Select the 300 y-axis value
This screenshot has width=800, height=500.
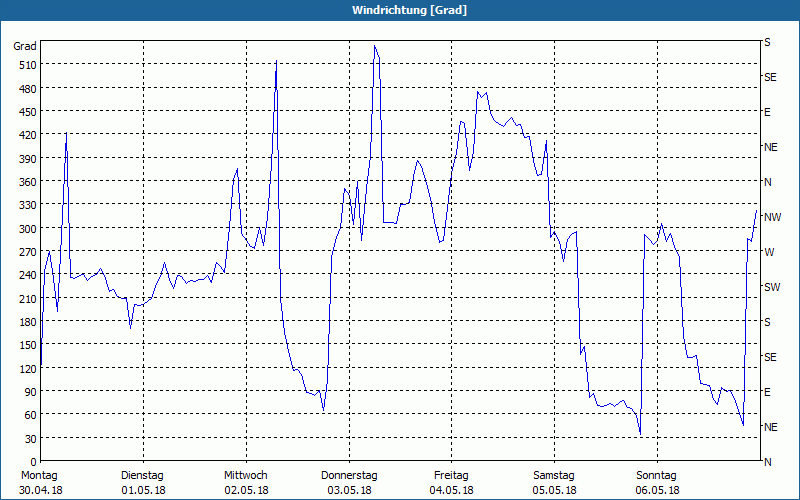click(x=28, y=229)
